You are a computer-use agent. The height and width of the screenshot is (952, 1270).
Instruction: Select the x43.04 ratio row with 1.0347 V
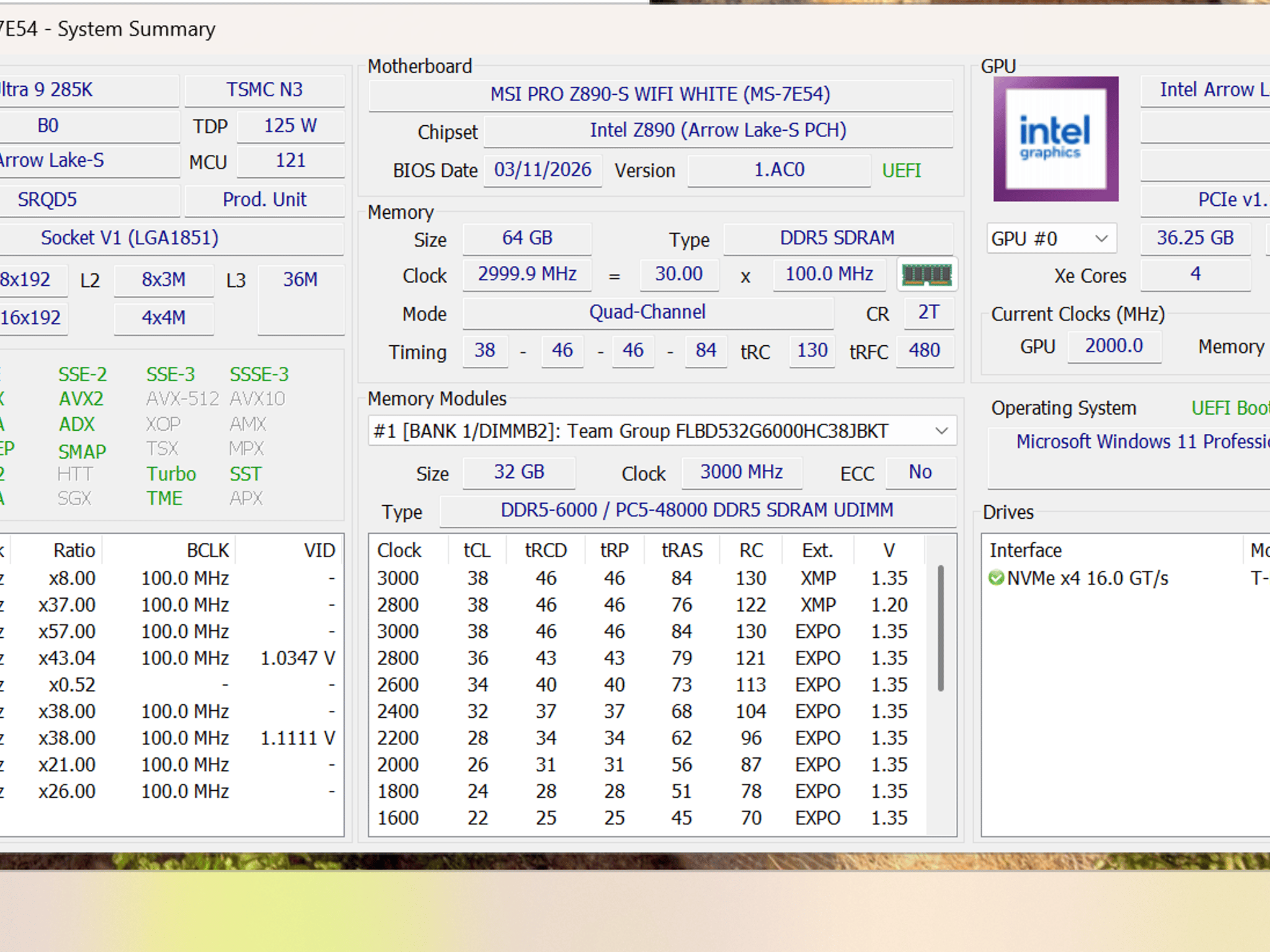(171, 658)
